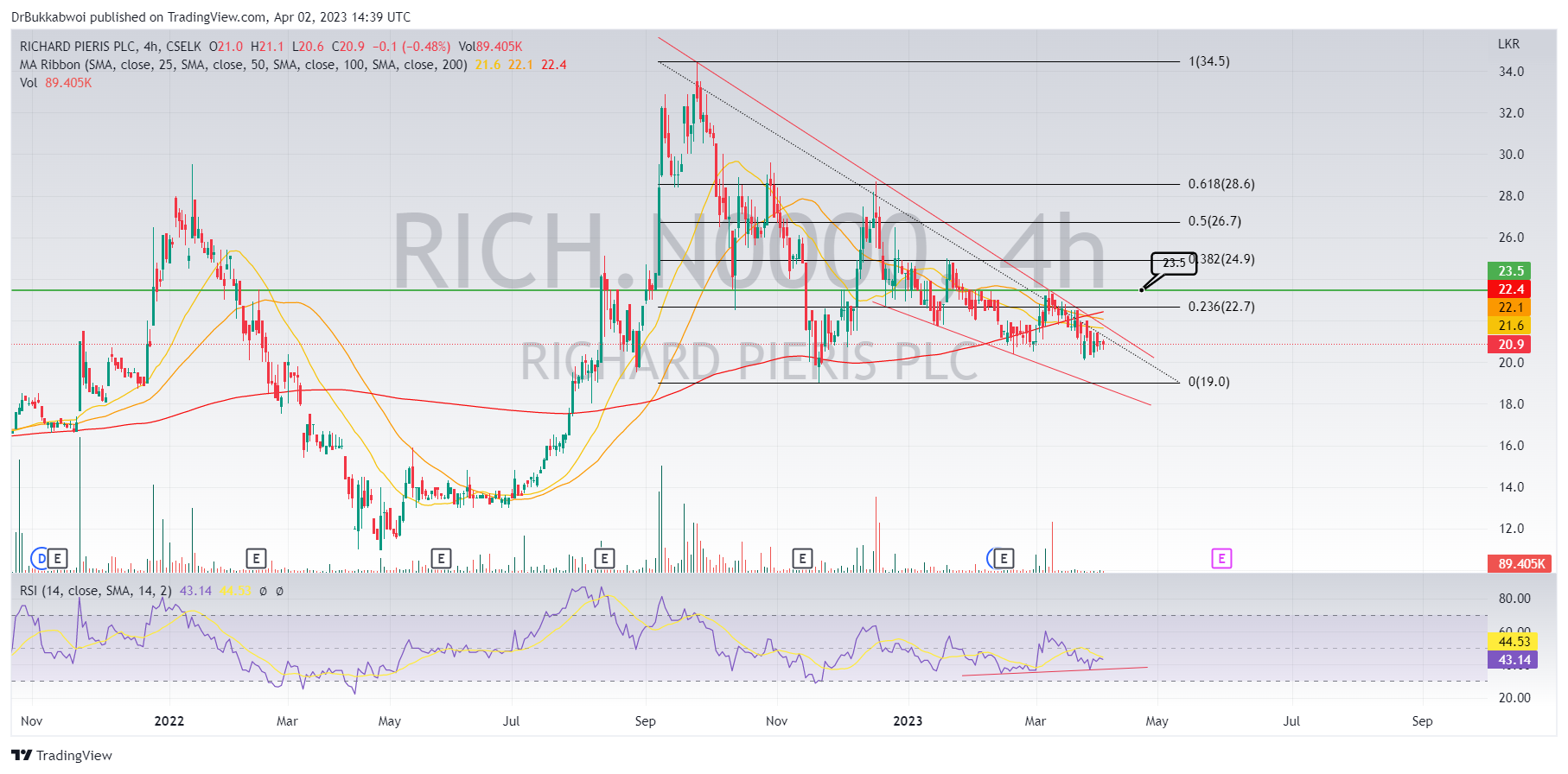
Task: Click the 'Vol' indicator legend
Action: [x=29, y=83]
